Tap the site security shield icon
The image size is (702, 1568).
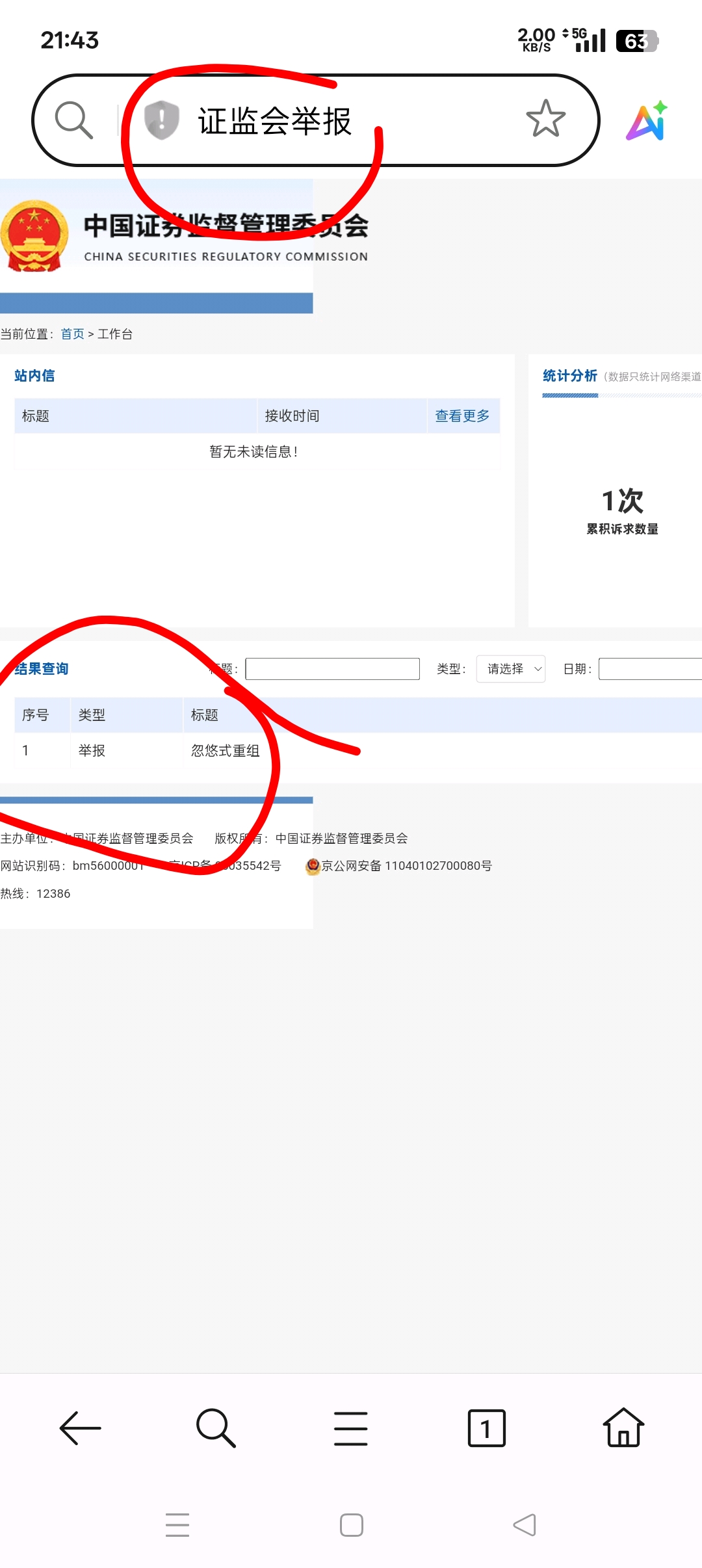coord(161,120)
